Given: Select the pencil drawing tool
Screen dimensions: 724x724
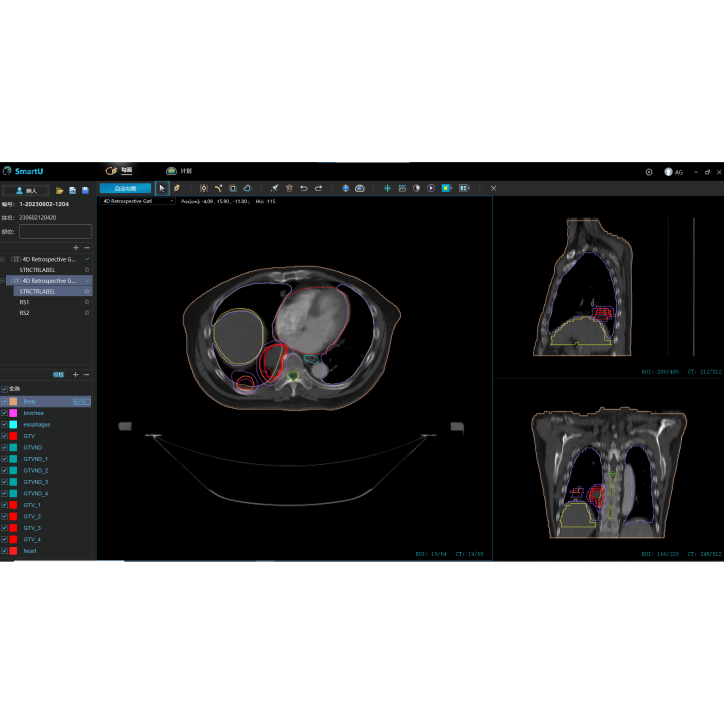Looking at the screenshot, I should 177,188.
